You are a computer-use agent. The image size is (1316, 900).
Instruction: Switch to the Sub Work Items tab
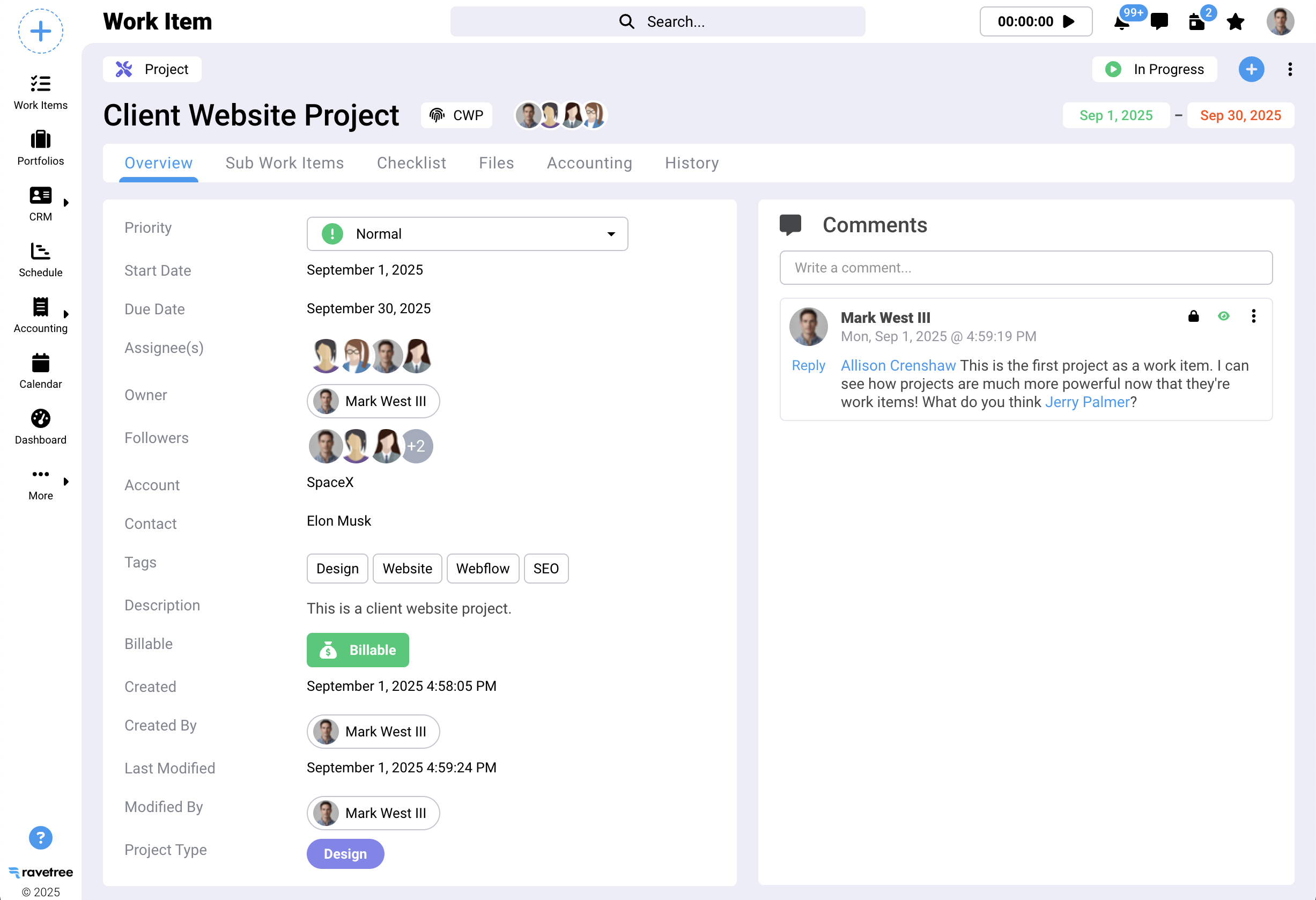click(x=284, y=163)
